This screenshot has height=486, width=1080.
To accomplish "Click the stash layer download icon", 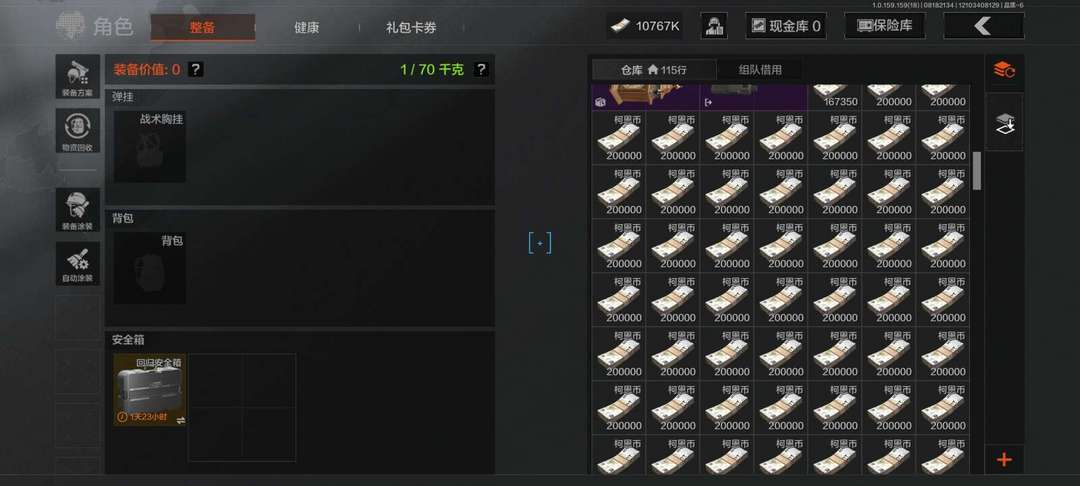I will click(x=1004, y=123).
